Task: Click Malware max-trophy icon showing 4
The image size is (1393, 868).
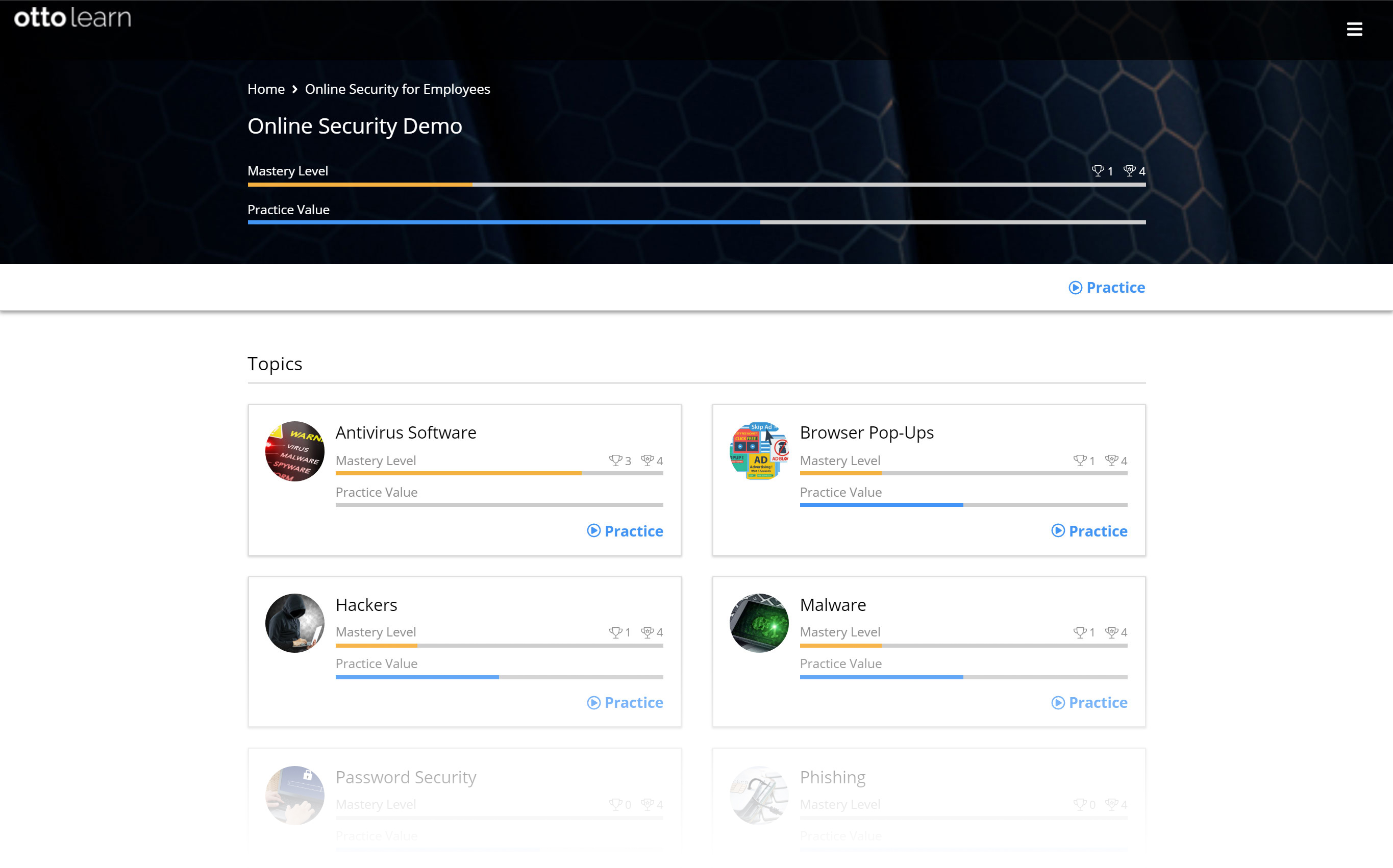Action: [x=1111, y=632]
